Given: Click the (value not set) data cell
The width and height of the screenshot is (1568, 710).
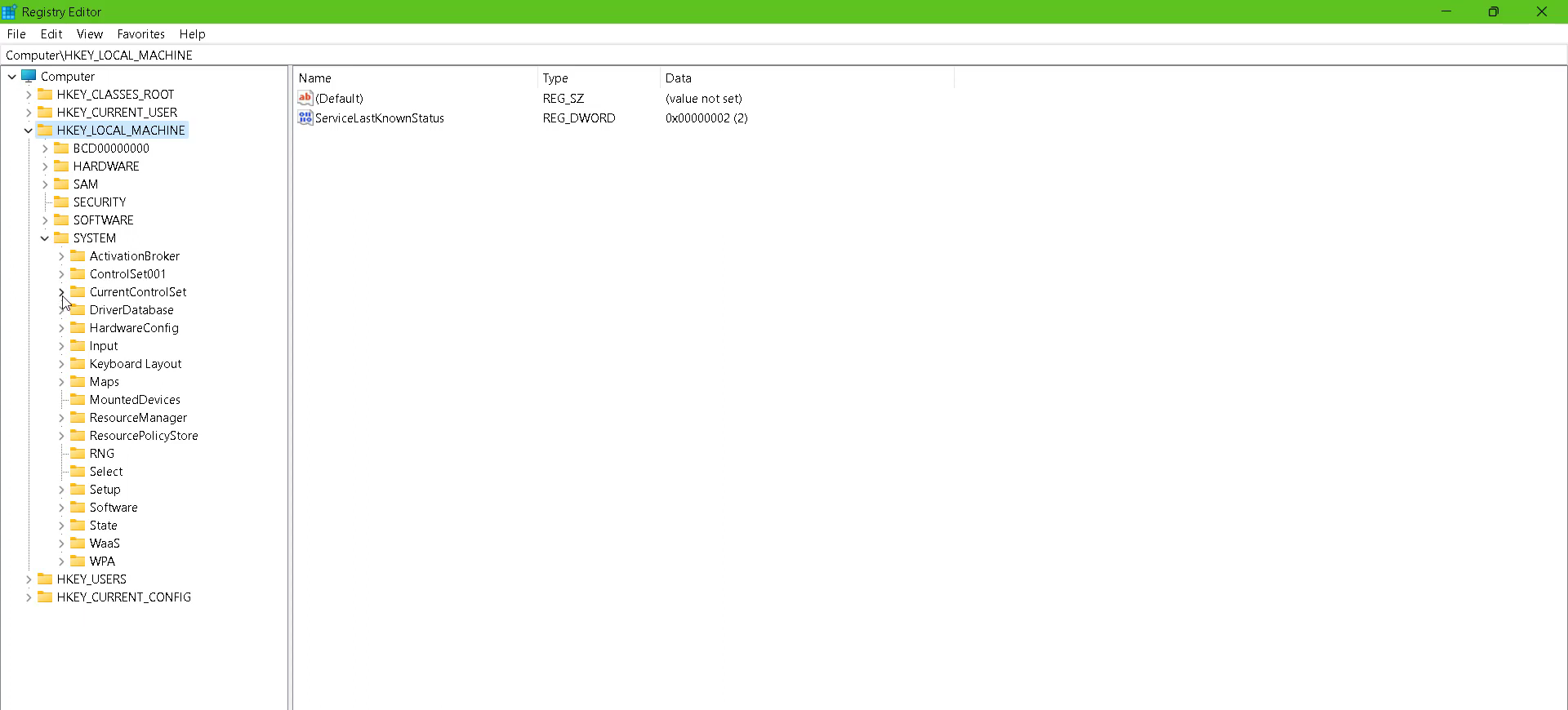Looking at the screenshot, I should pos(704,99).
